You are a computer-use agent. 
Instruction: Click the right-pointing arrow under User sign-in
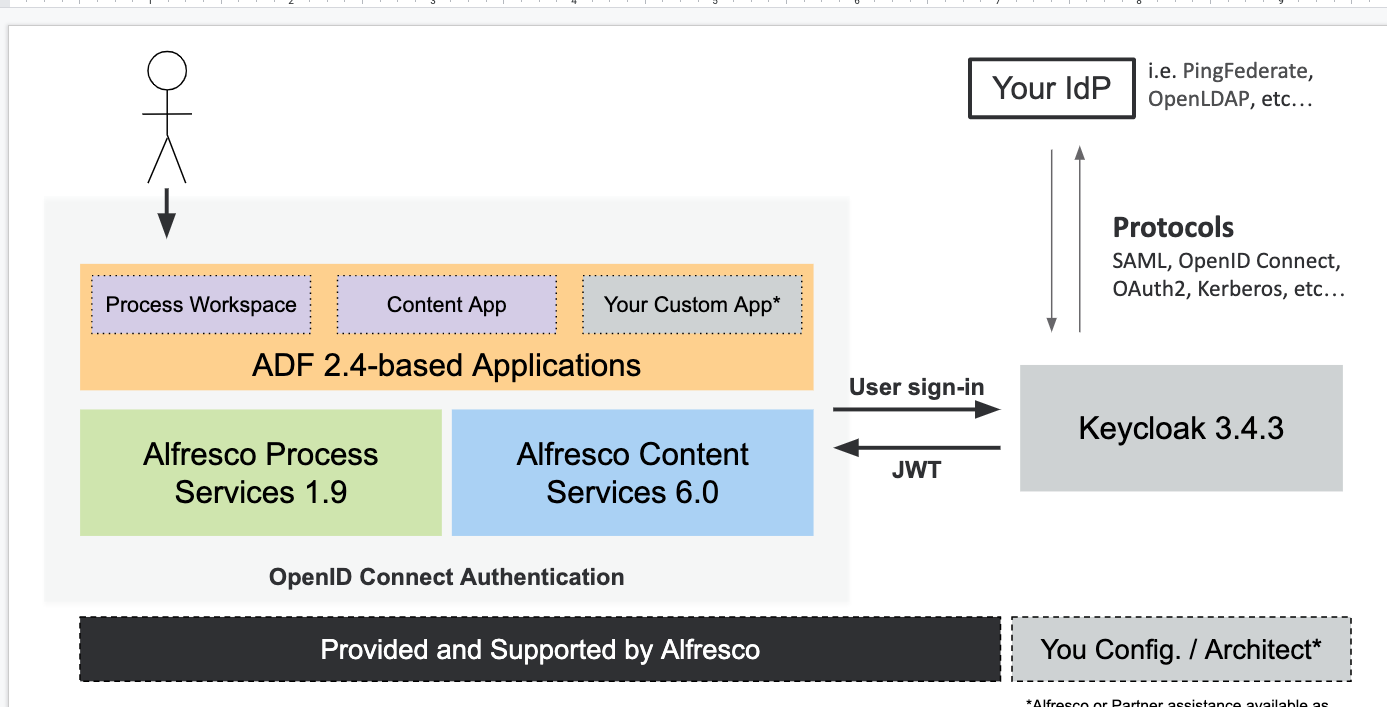917,409
